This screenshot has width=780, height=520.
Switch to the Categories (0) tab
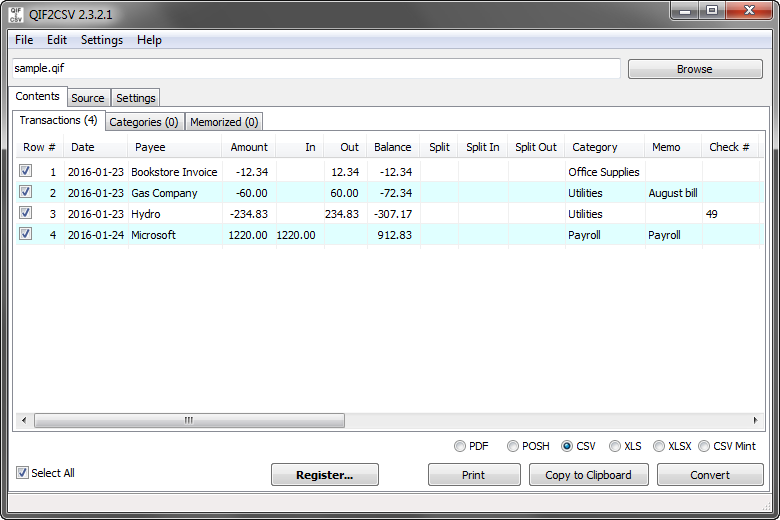pyautogui.click(x=144, y=122)
